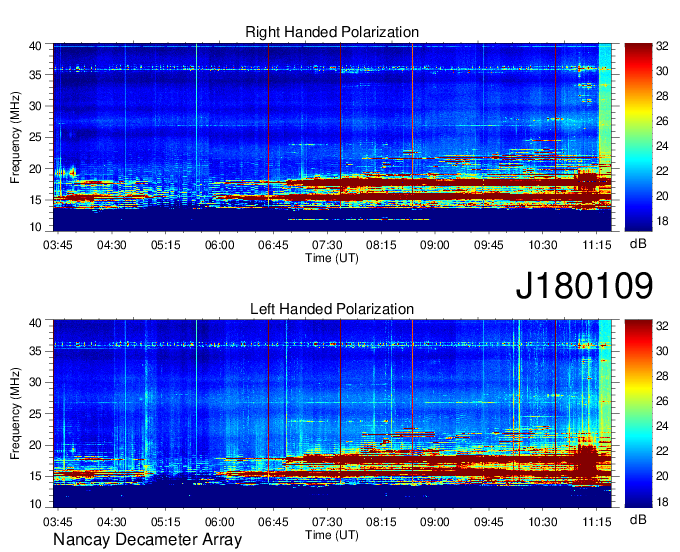The height and width of the screenshot is (552, 680).
Task: Click the Right Handed plot's "Time (UT)" axis label
Action: [332, 258]
